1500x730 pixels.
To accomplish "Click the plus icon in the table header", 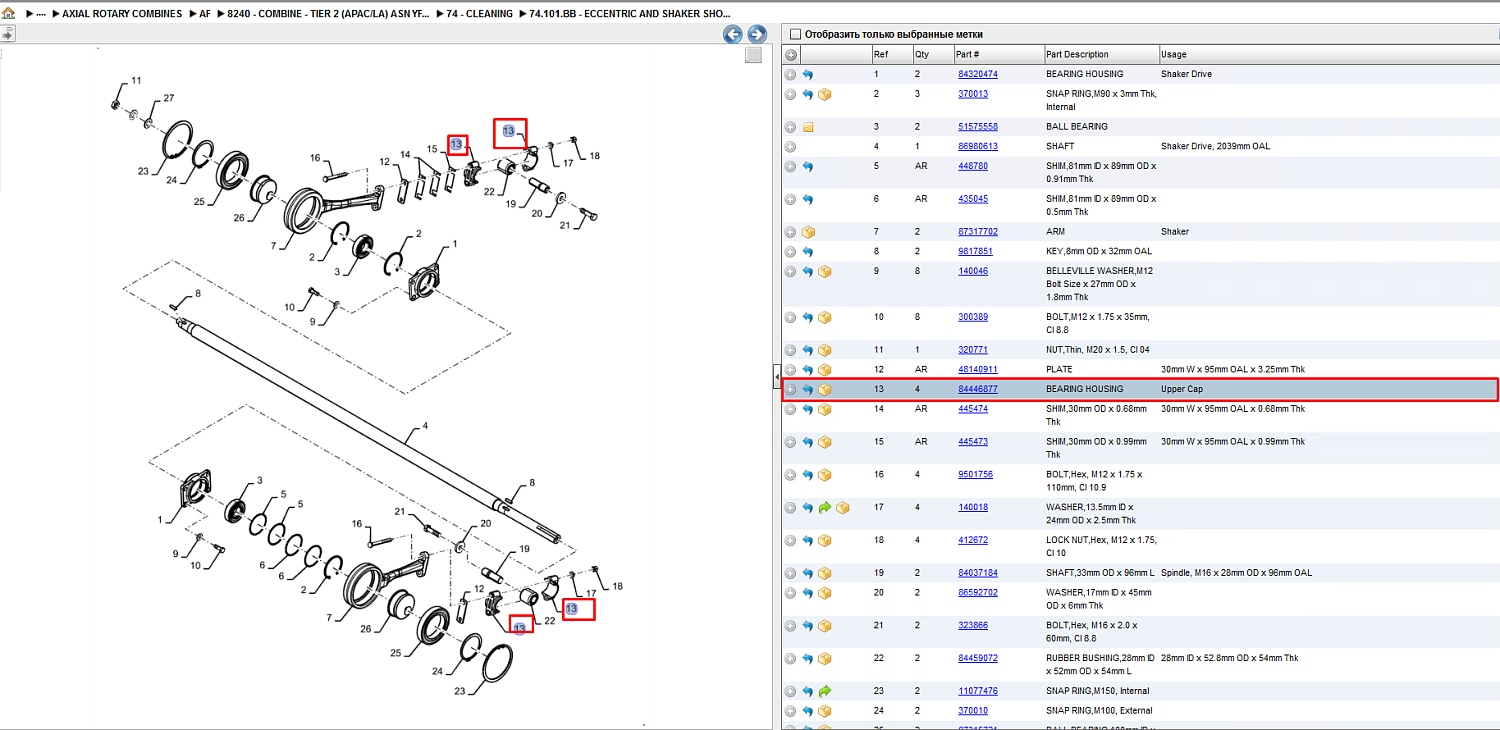I will [x=790, y=55].
